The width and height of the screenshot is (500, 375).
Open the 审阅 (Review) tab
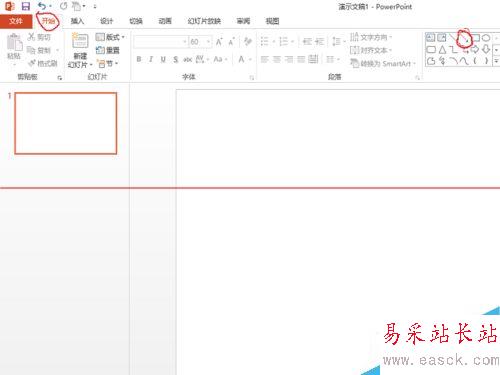tap(243, 21)
